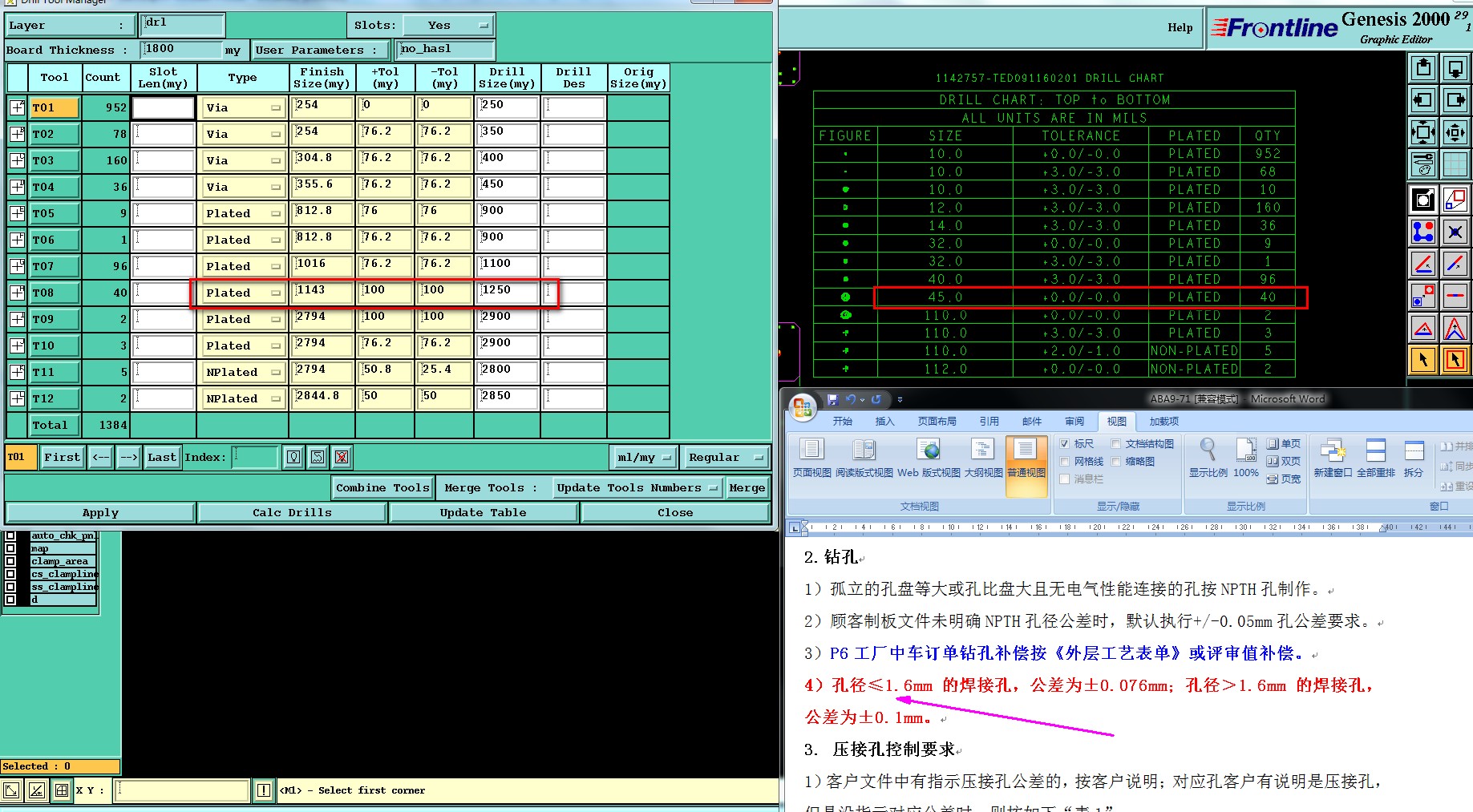The width and height of the screenshot is (1473, 812).
Task: Click the blue-to-red circle copy icon
Action: tap(1423, 296)
